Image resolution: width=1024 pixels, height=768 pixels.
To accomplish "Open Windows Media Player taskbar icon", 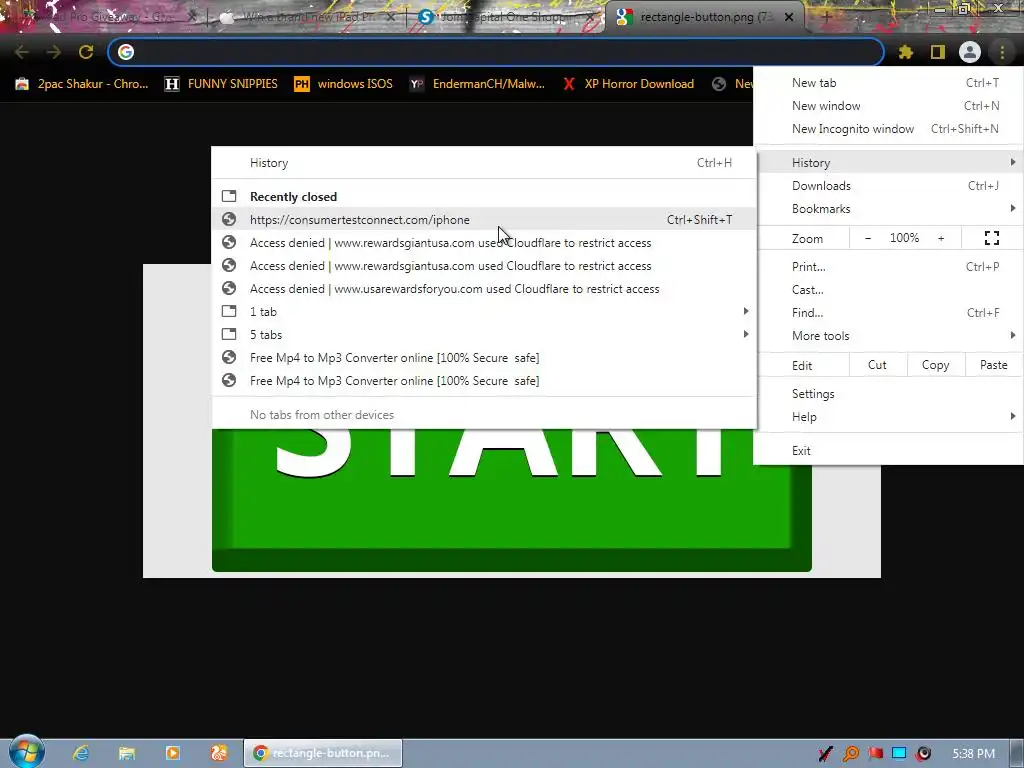I will tap(172, 753).
